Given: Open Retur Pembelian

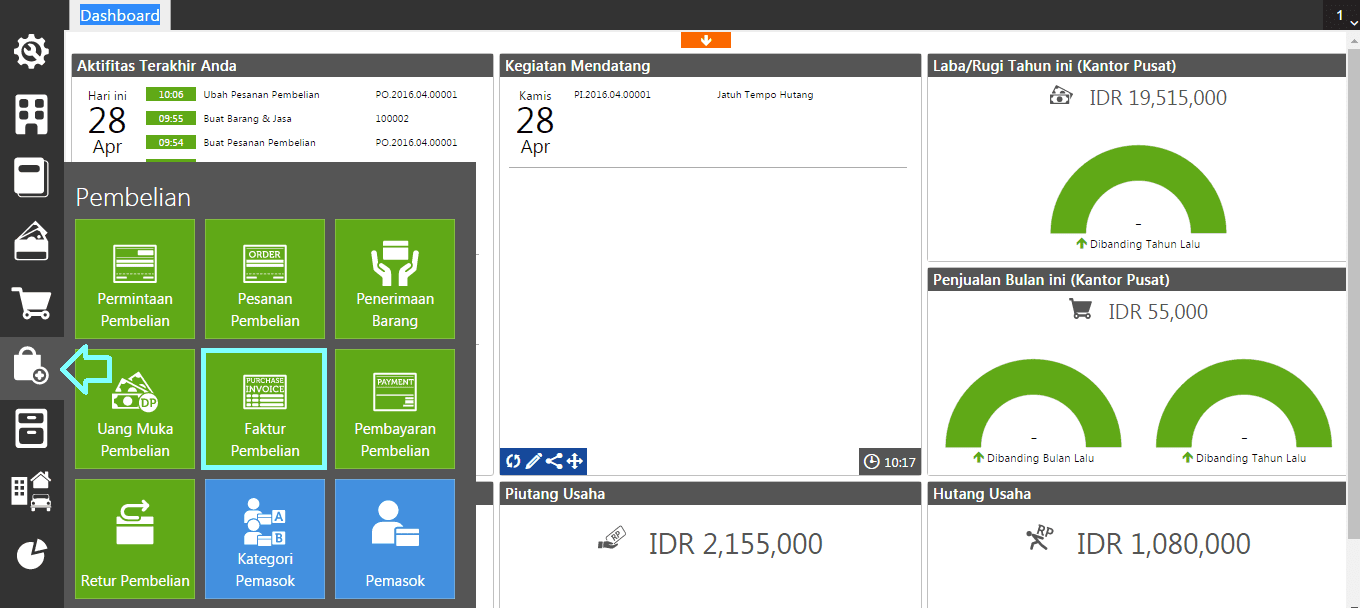Looking at the screenshot, I should click(134, 539).
